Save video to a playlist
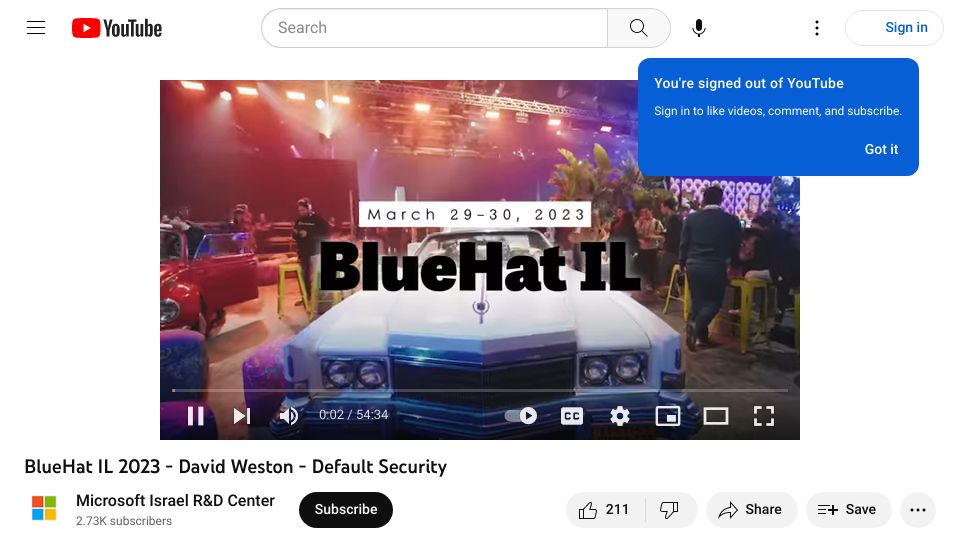The height and width of the screenshot is (540, 960). pos(848,509)
